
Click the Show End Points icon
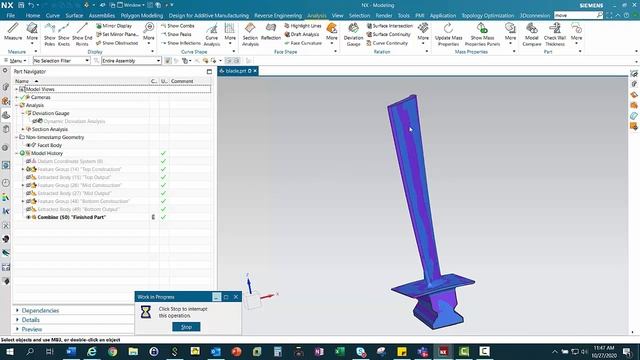point(82,34)
